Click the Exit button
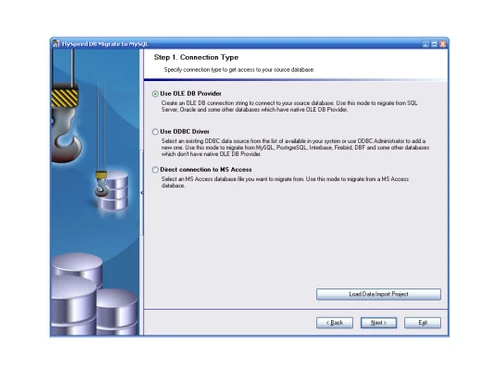This screenshot has width=500, height=375. point(423,323)
